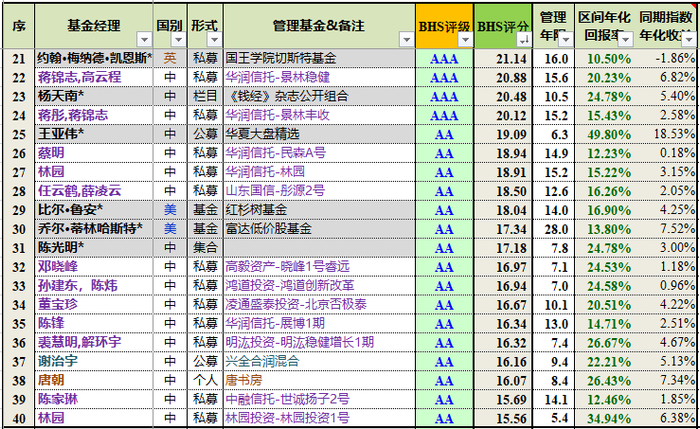Click fund cell 华润信托-林园
This screenshot has width=700, height=429.
click(319, 172)
